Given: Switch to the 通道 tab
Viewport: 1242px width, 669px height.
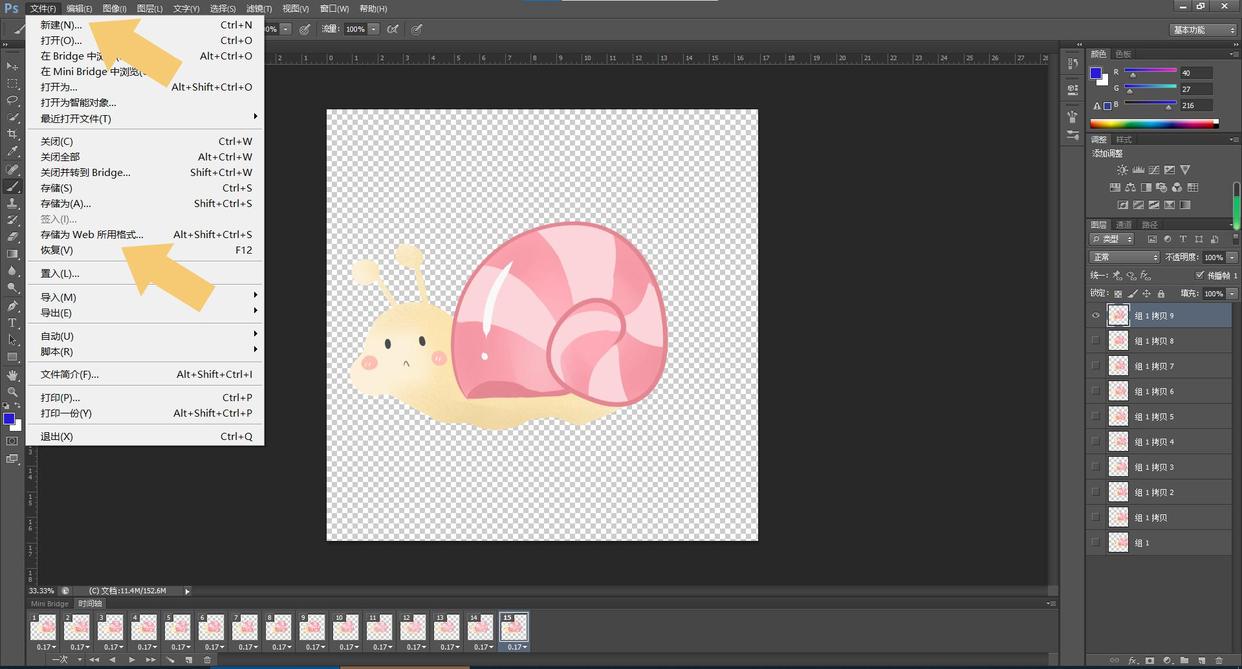Looking at the screenshot, I should pos(1124,225).
